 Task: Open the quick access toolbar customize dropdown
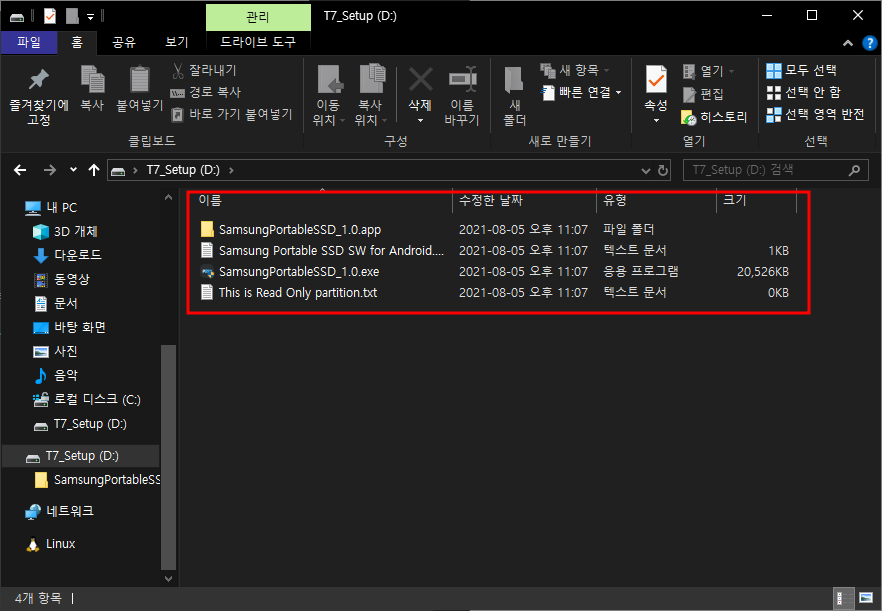point(90,17)
